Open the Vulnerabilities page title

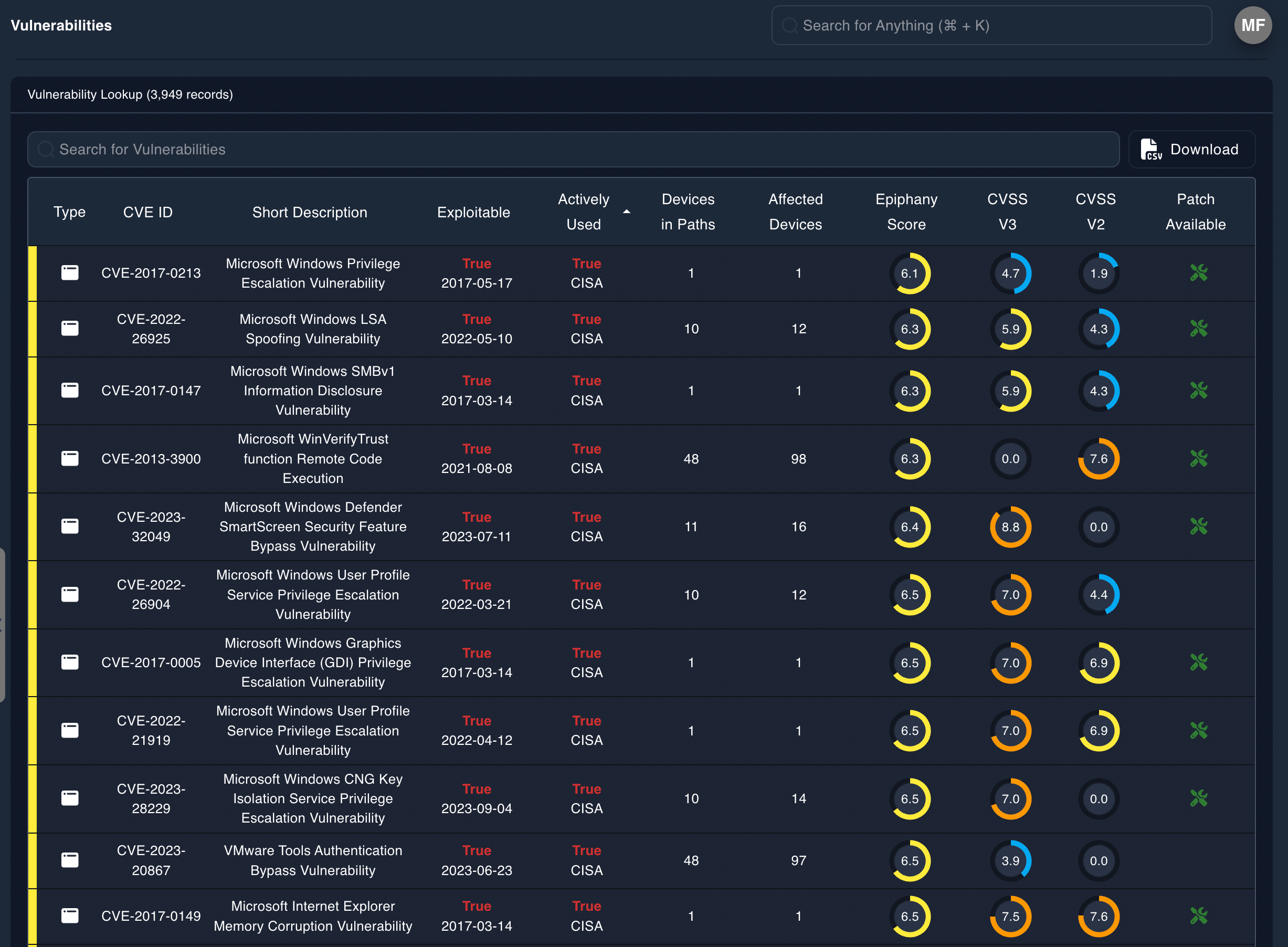(x=61, y=25)
